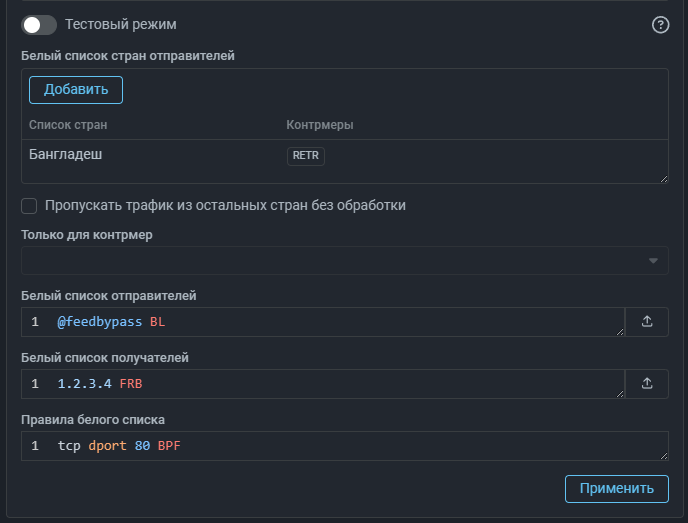Click the senders whitelist field resize handle
Image resolution: width=688 pixels, height=523 pixels.
(620, 332)
